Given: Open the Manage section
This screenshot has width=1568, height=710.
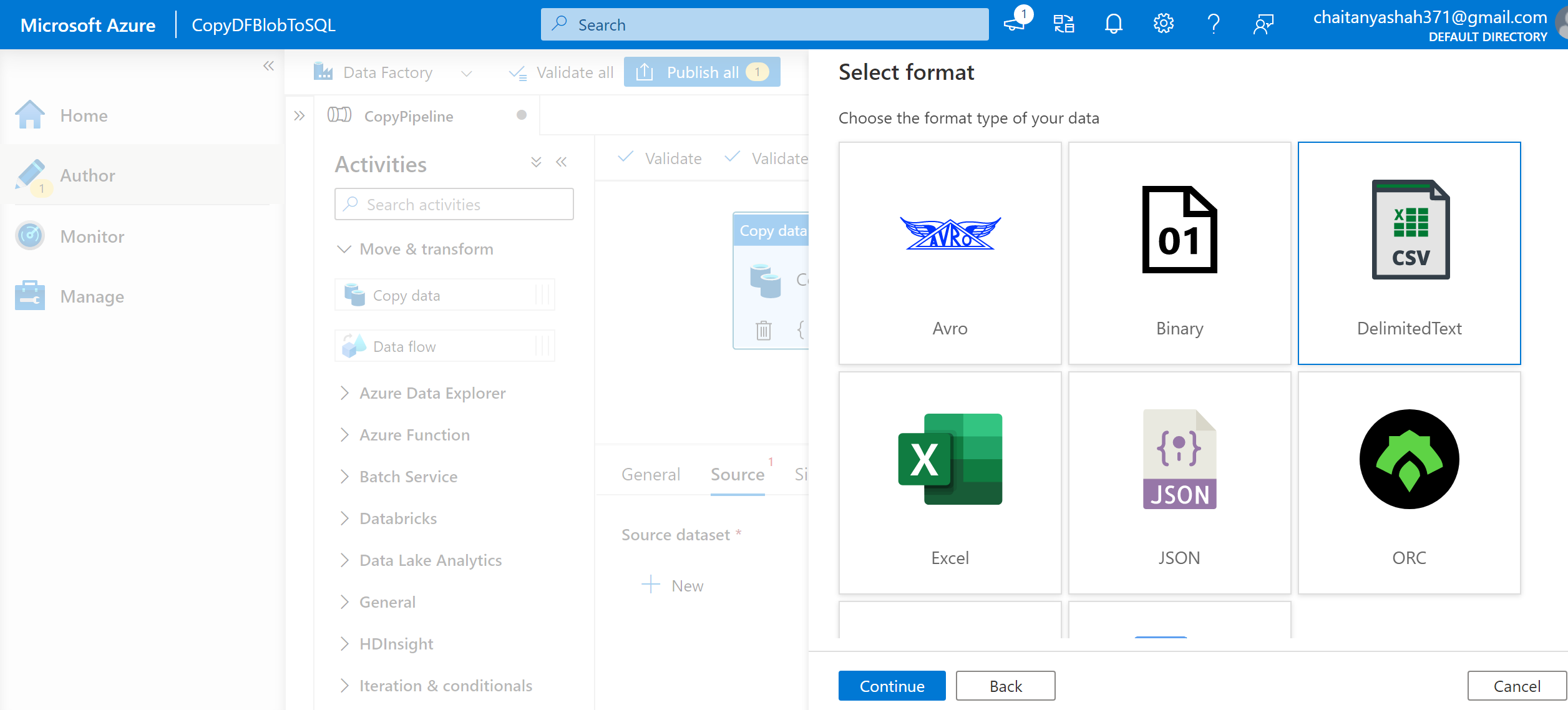Looking at the screenshot, I should 142,296.
